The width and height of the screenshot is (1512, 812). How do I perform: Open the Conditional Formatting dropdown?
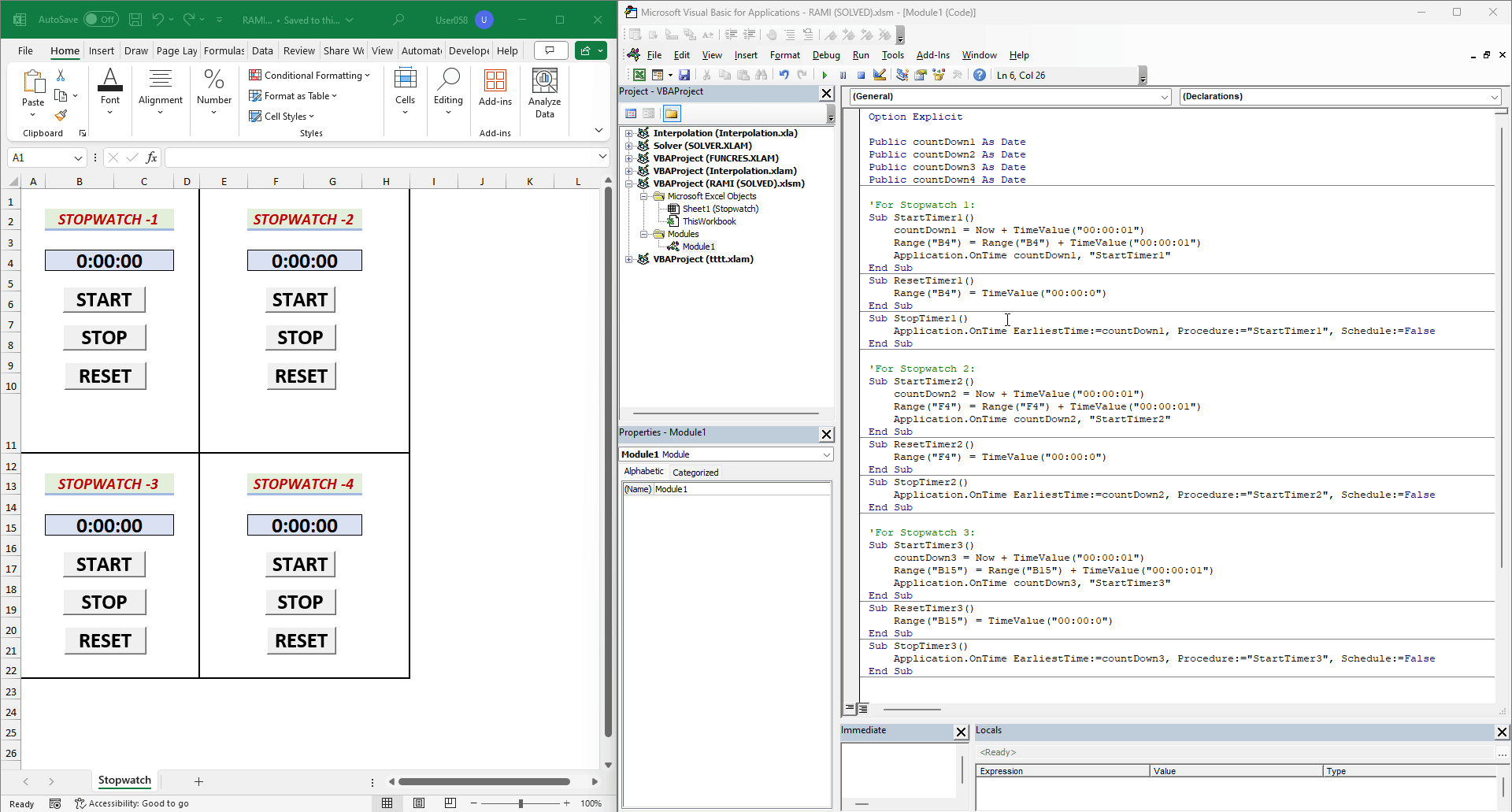309,76
